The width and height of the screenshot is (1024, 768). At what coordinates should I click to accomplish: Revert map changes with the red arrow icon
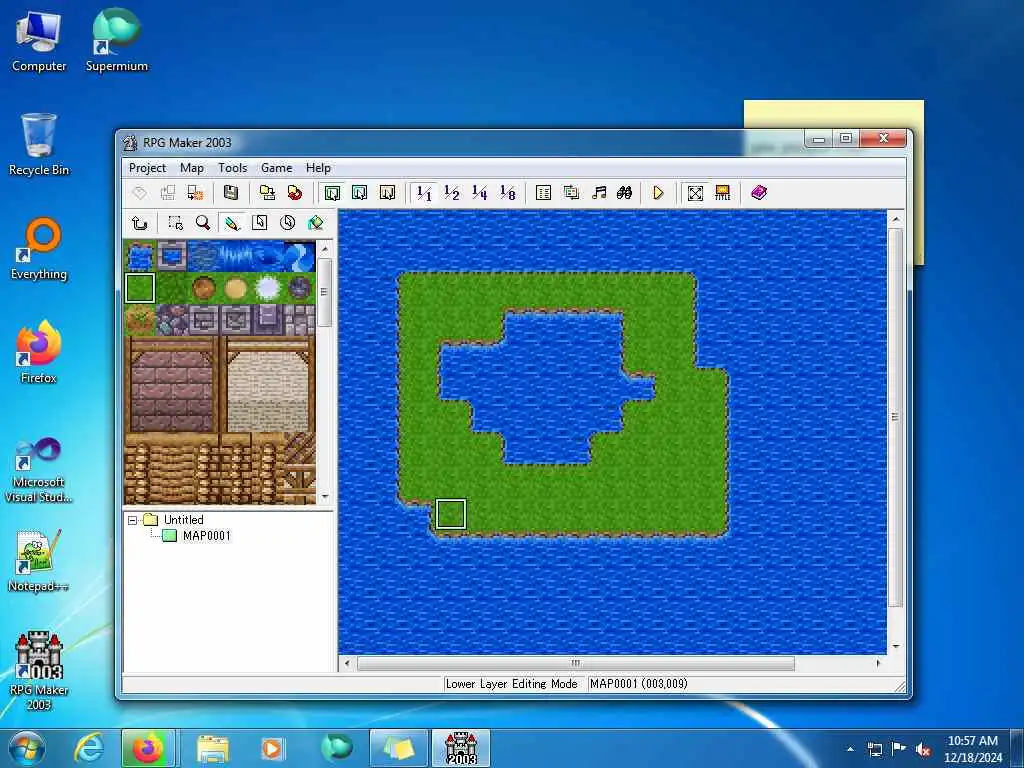[295, 193]
